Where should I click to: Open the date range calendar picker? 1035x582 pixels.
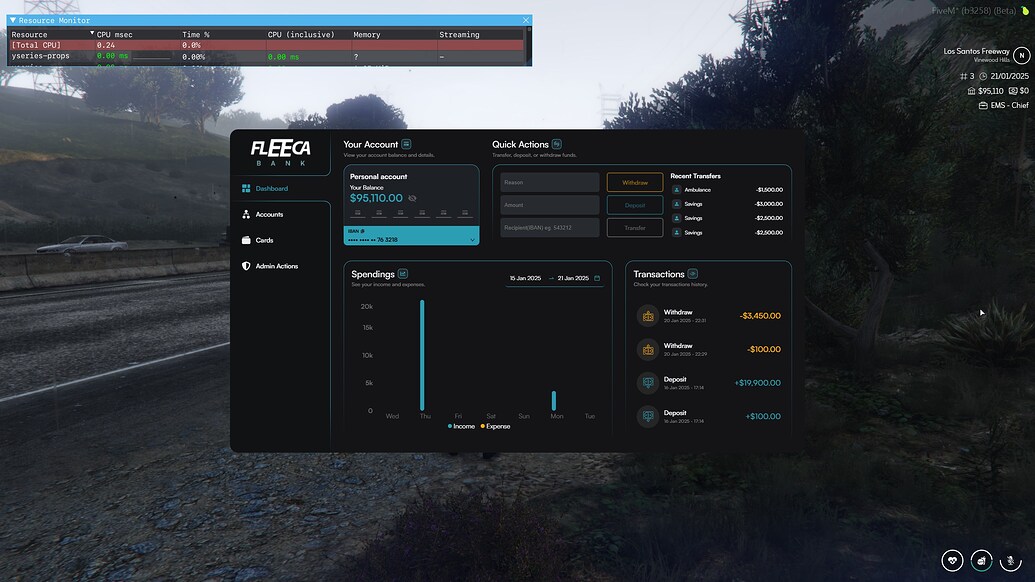(596, 278)
